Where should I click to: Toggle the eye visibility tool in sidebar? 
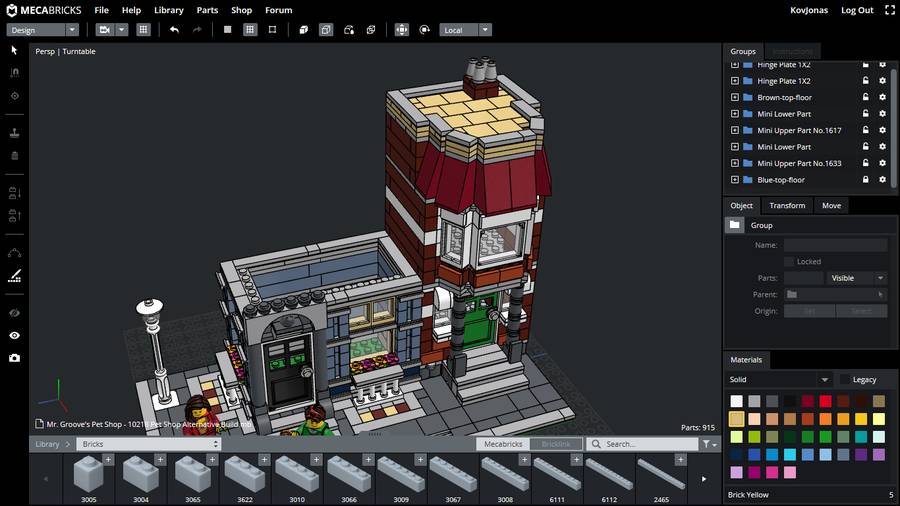pyautogui.click(x=14, y=335)
